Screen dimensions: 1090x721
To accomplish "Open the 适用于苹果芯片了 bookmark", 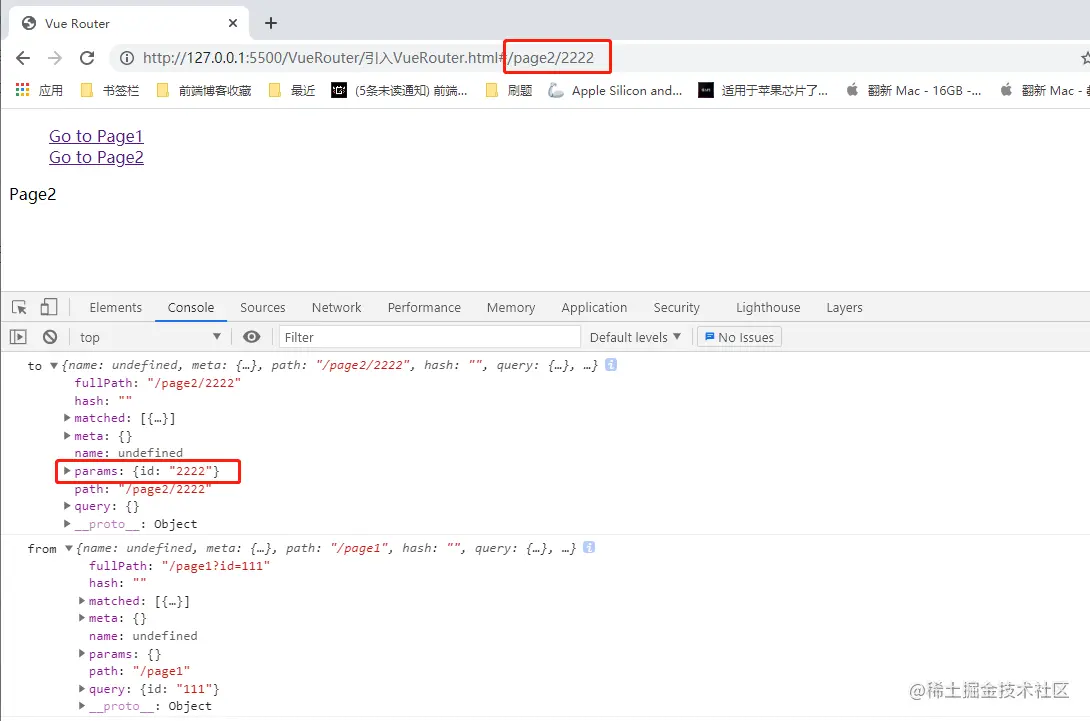I will (x=763, y=90).
